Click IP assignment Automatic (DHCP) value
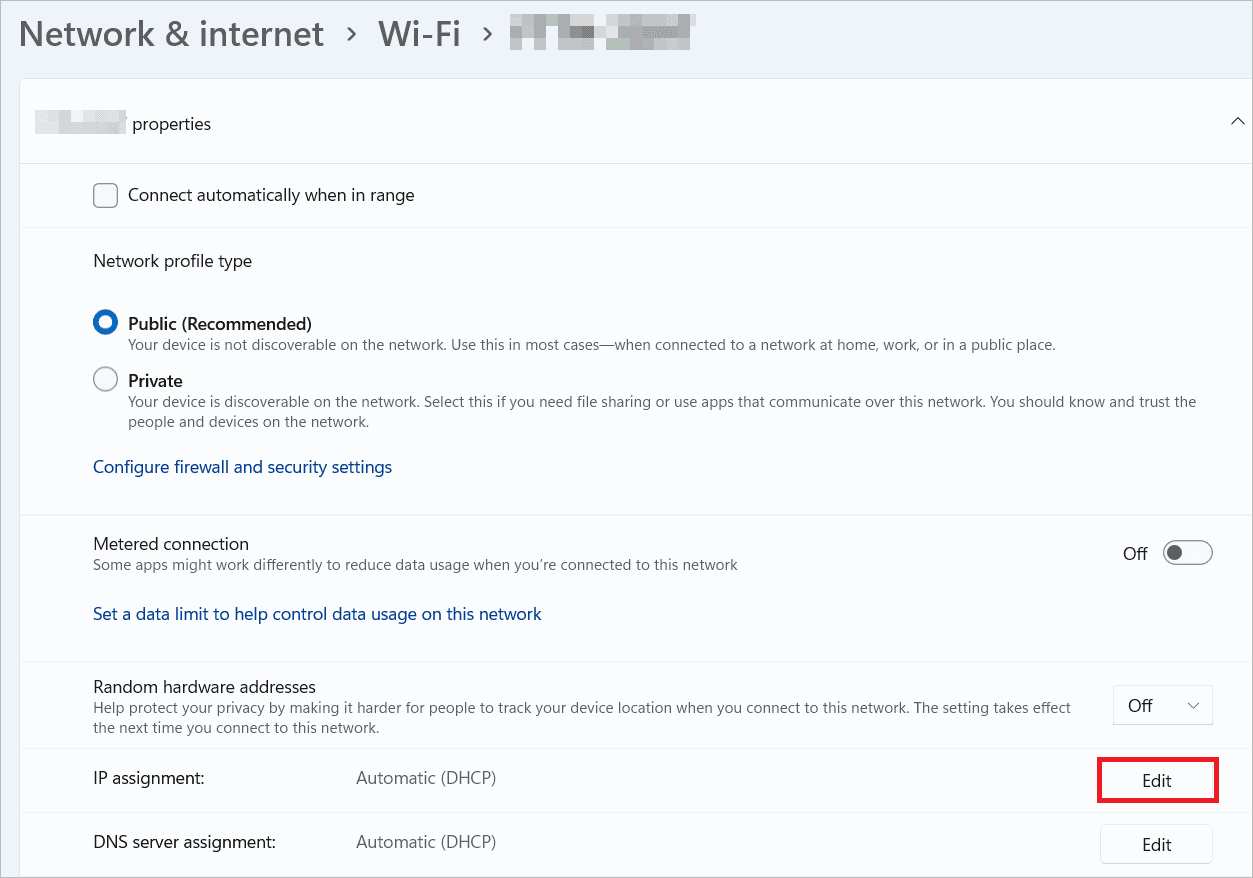 426,778
